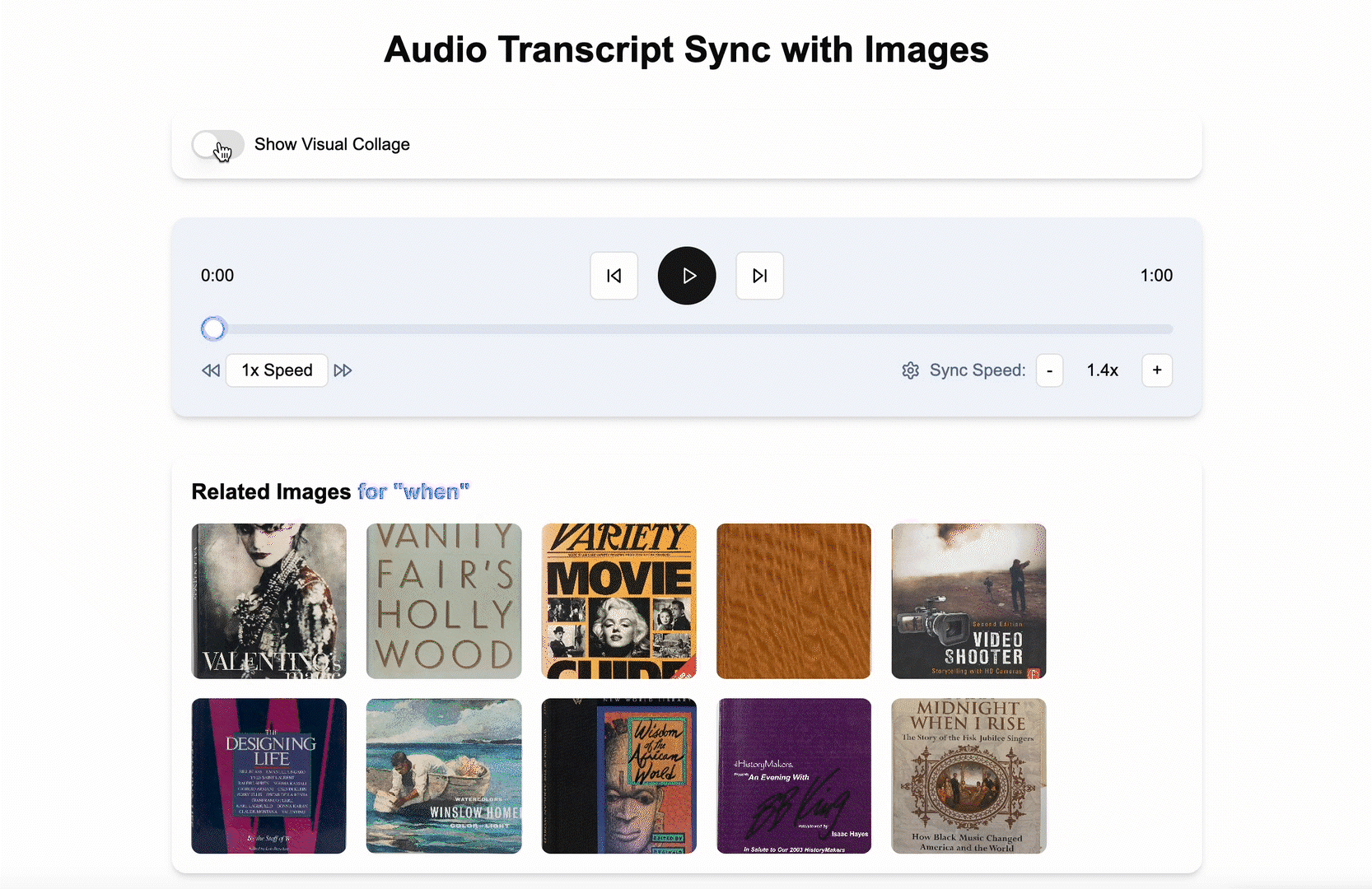Click the 1x Speed button
Image resolution: width=1372 pixels, height=889 pixels.
click(277, 370)
